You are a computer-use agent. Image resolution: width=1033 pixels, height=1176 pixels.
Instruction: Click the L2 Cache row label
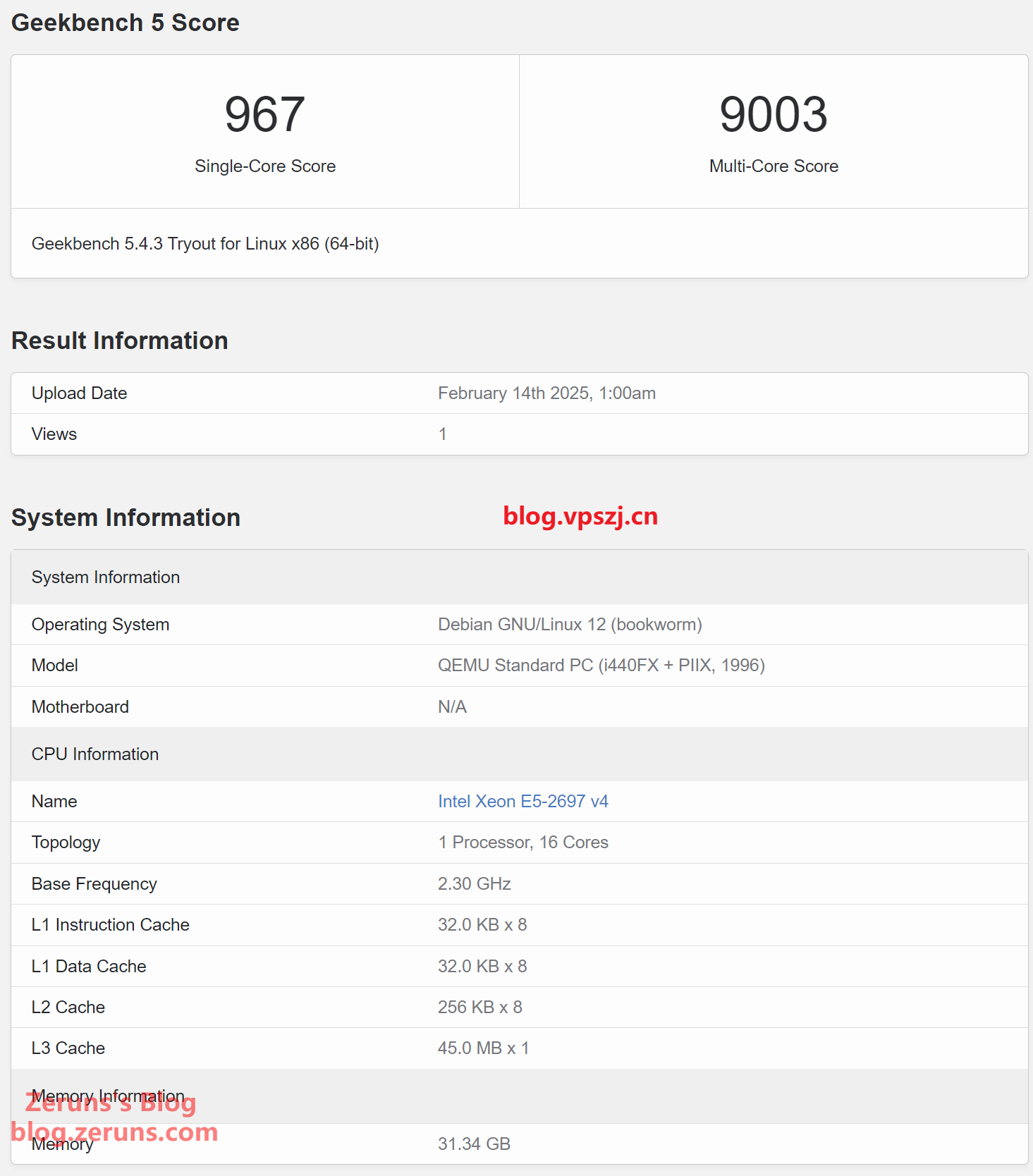point(68,1007)
